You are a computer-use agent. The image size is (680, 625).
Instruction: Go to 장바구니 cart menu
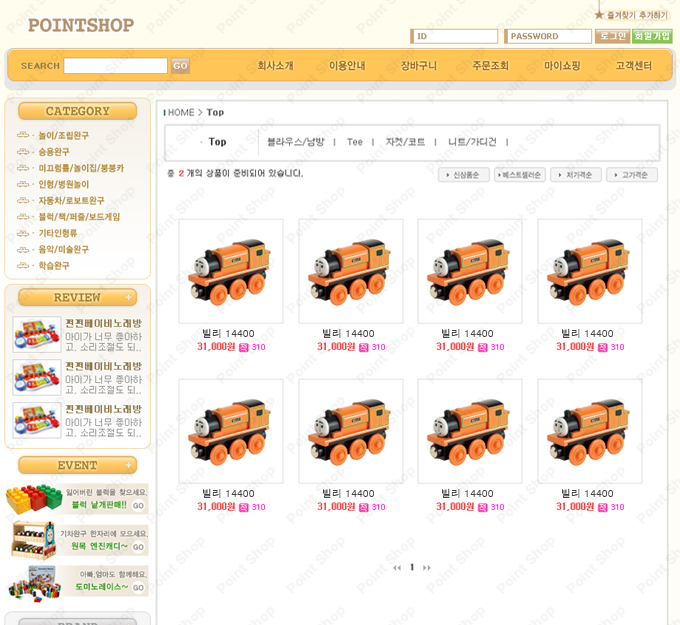tap(418, 65)
